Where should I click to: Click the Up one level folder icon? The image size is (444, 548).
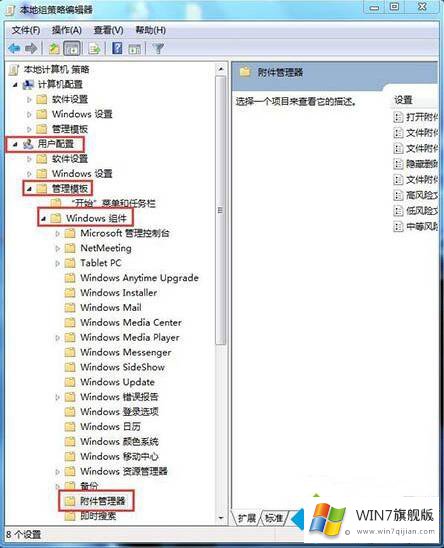pos(54,48)
